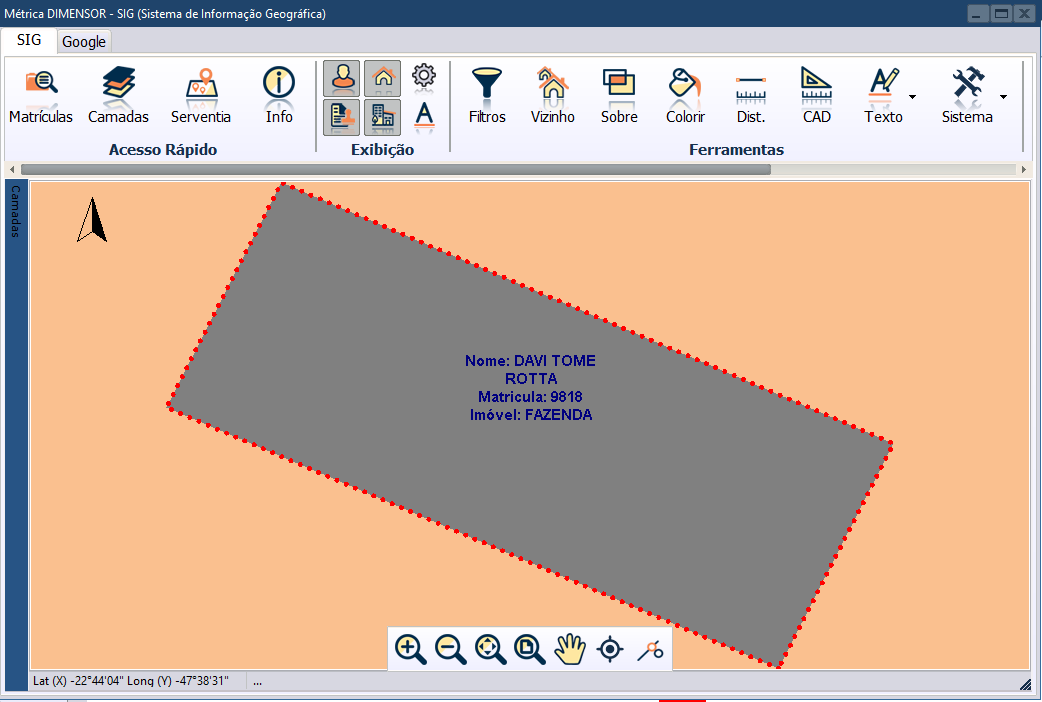The image size is (1042, 702).
Task: Expand the Sistema dropdown arrow
Action: 1003,97
